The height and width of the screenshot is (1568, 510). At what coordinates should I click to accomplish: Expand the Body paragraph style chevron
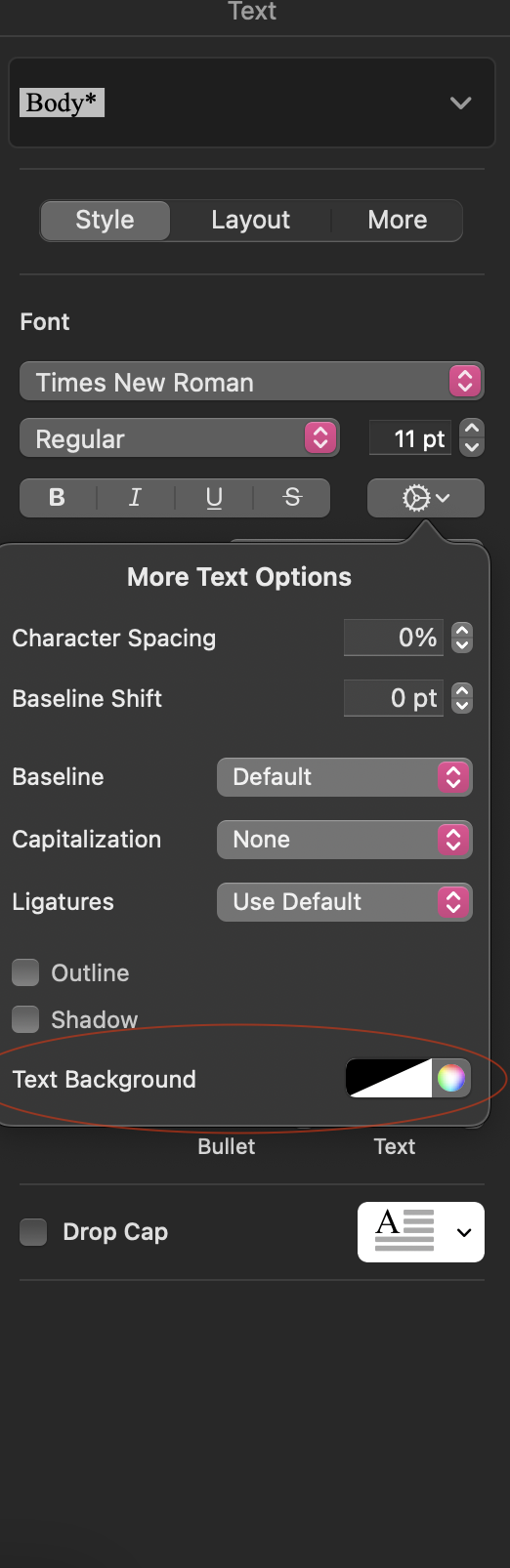tap(460, 103)
